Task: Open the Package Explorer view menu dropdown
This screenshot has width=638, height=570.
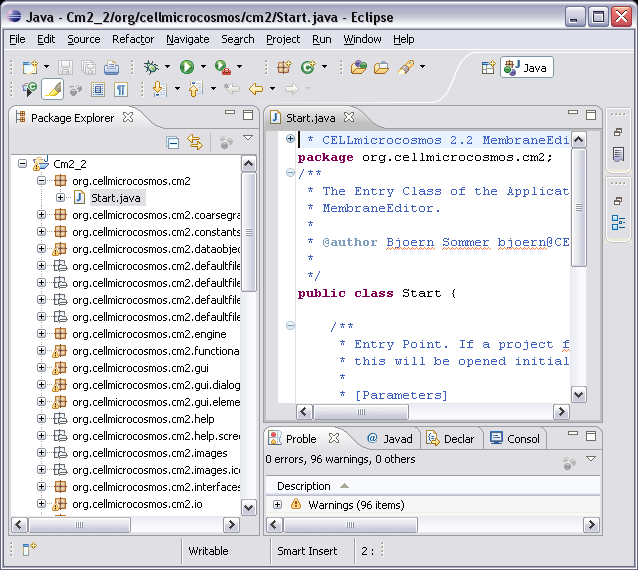Action: click(248, 139)
